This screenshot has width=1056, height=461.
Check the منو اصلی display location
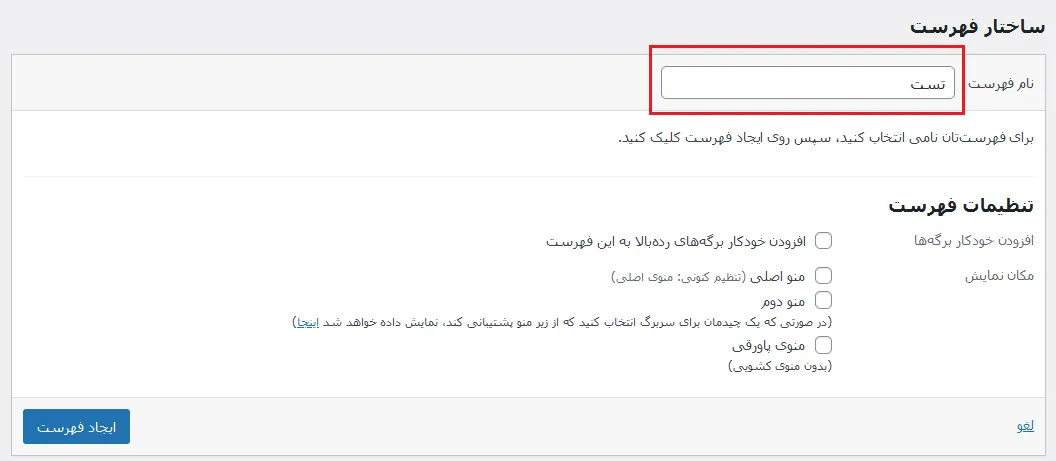click(824, 276)
